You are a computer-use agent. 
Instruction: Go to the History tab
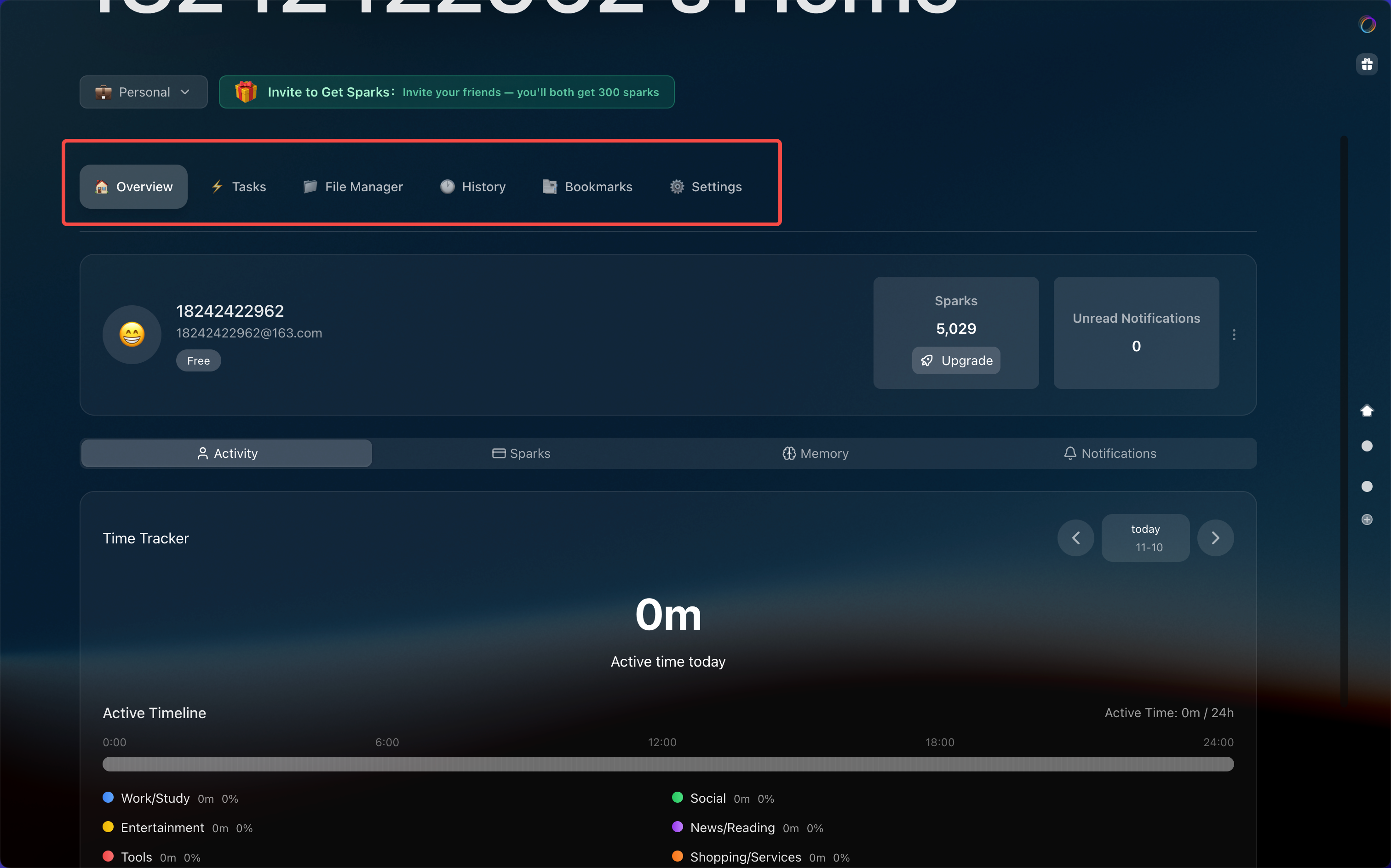[x=473, y=187]
